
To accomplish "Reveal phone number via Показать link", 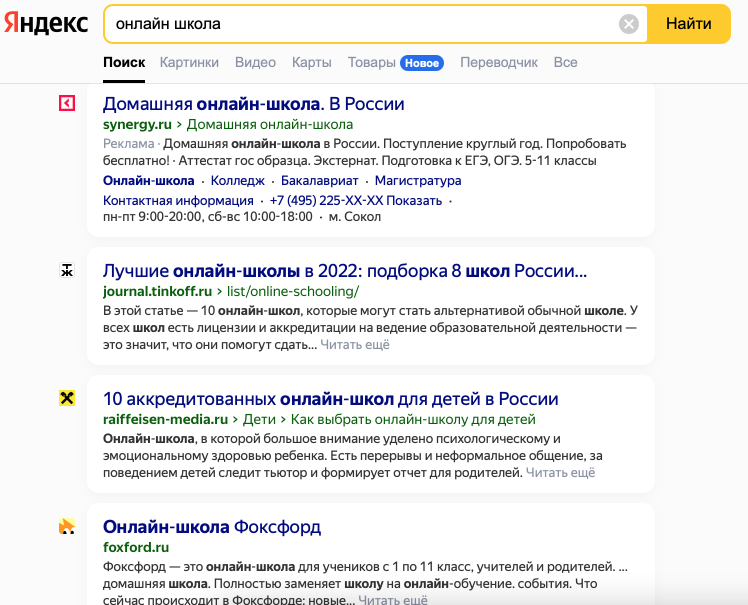I will (414, 200).
